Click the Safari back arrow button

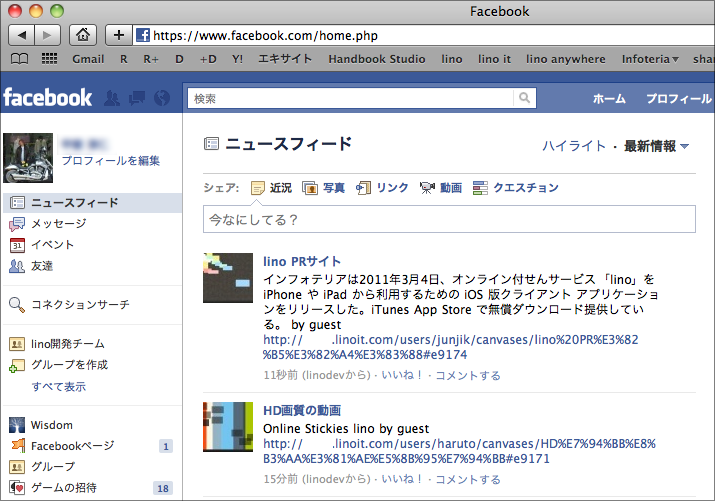pos(21,35)
